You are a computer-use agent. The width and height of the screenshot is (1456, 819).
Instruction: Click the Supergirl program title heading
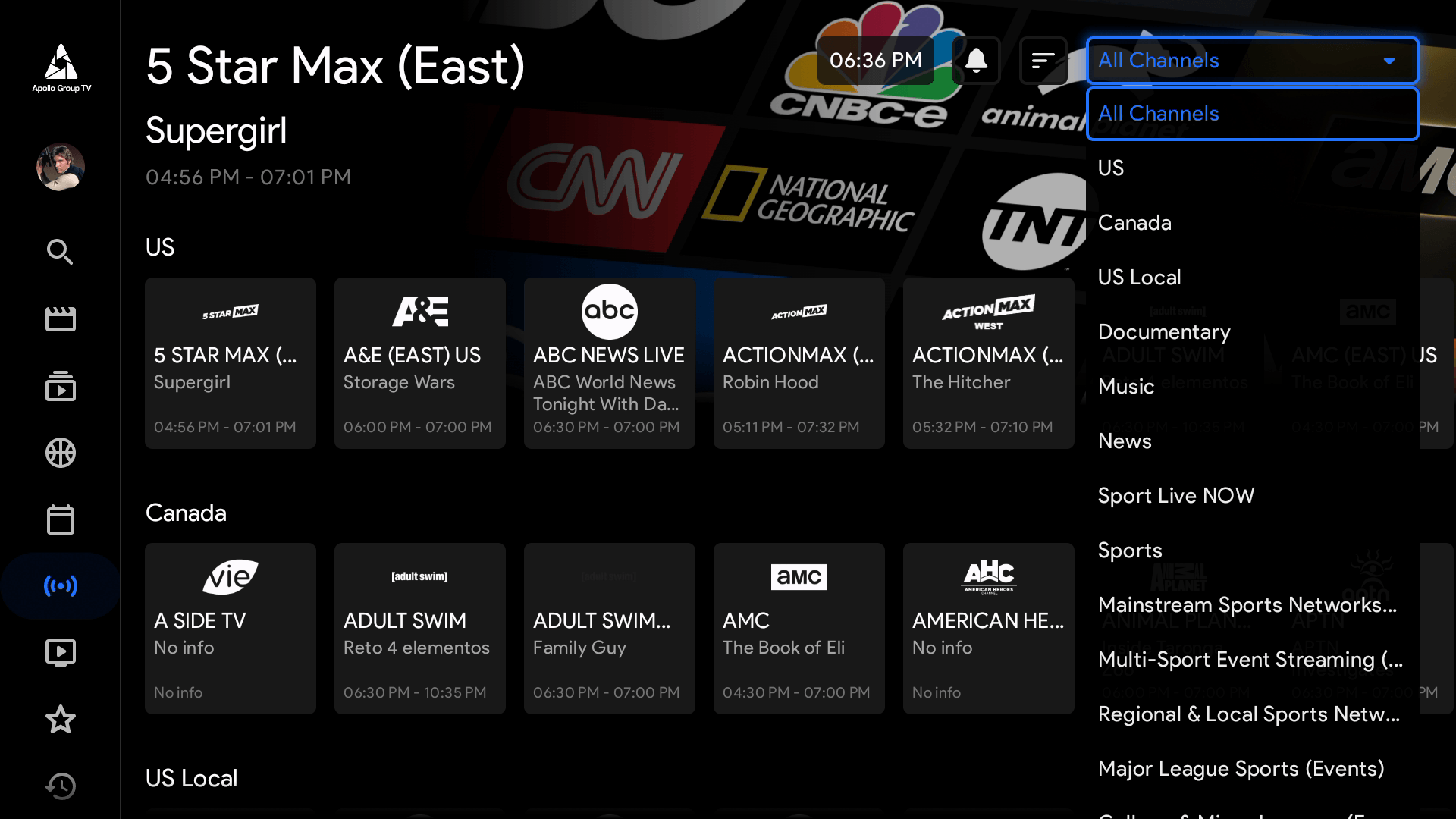point(216,131)
